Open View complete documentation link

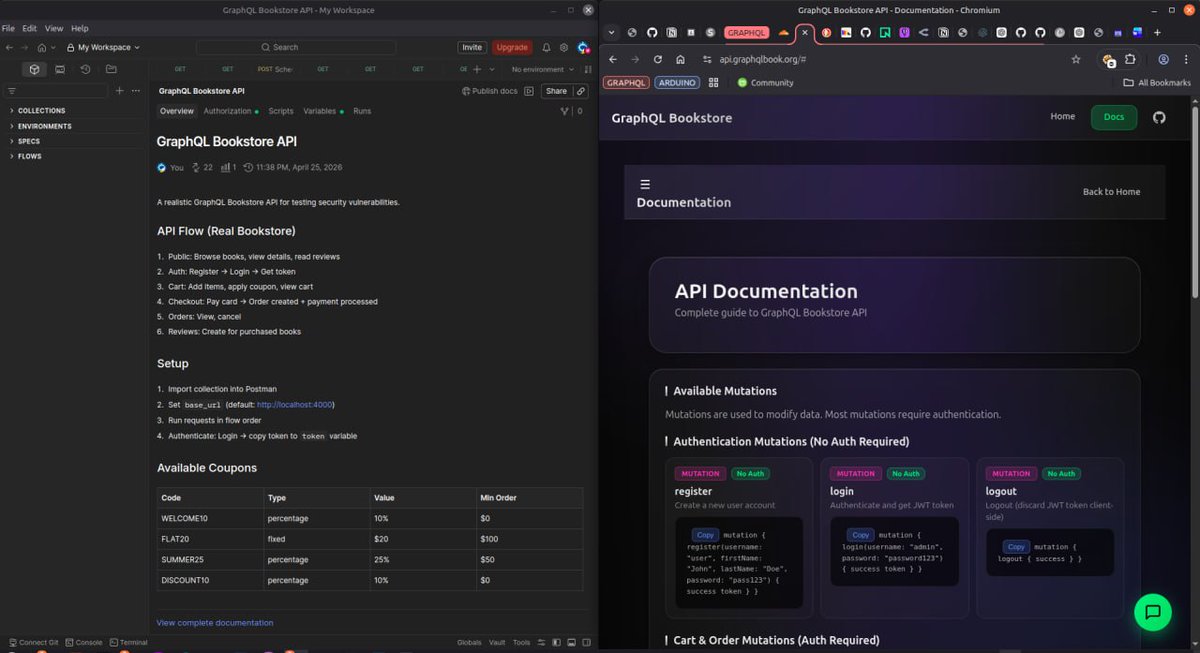(215, 622)
